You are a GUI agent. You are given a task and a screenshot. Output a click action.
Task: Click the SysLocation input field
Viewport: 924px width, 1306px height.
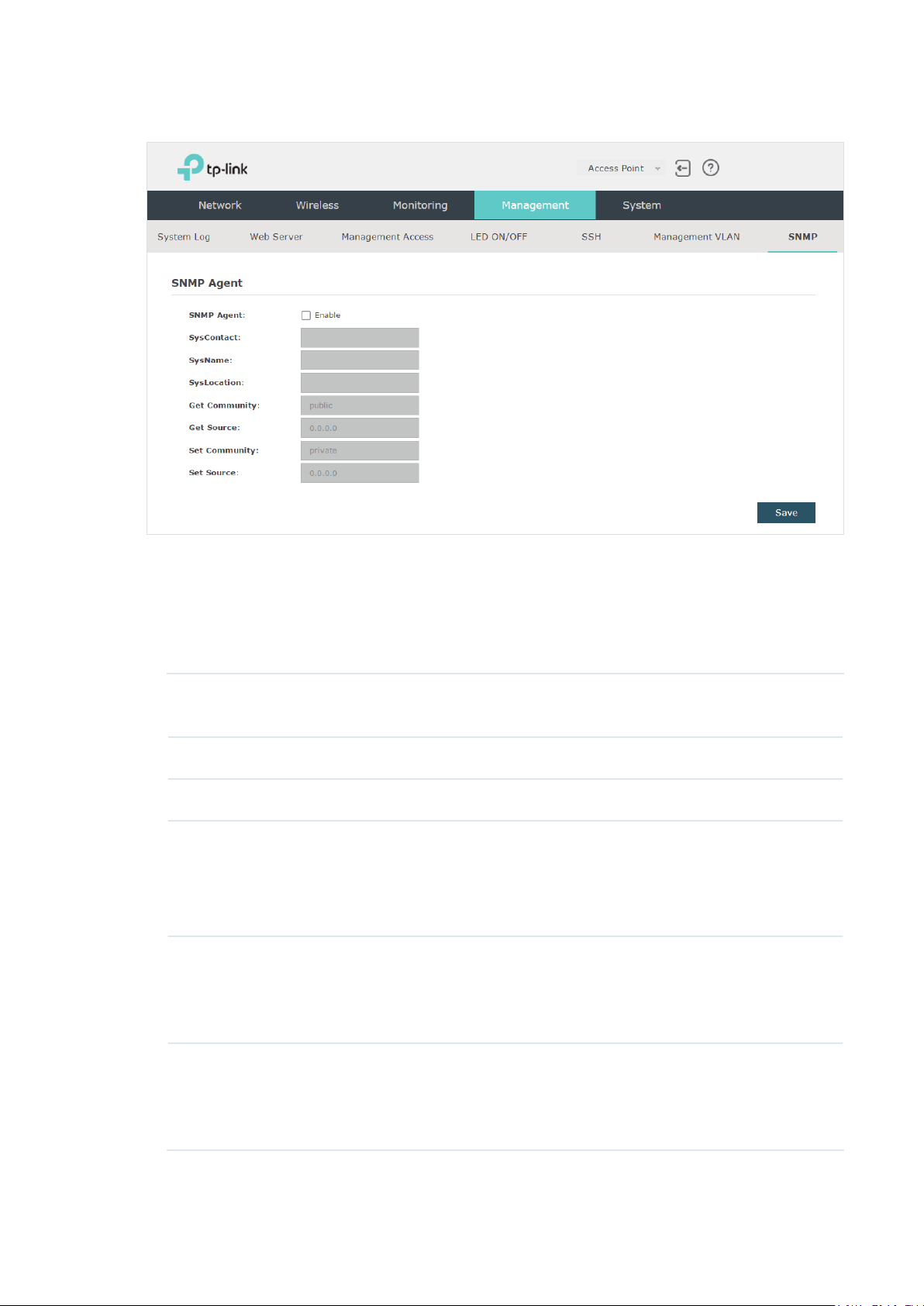(x=360, y=383)
